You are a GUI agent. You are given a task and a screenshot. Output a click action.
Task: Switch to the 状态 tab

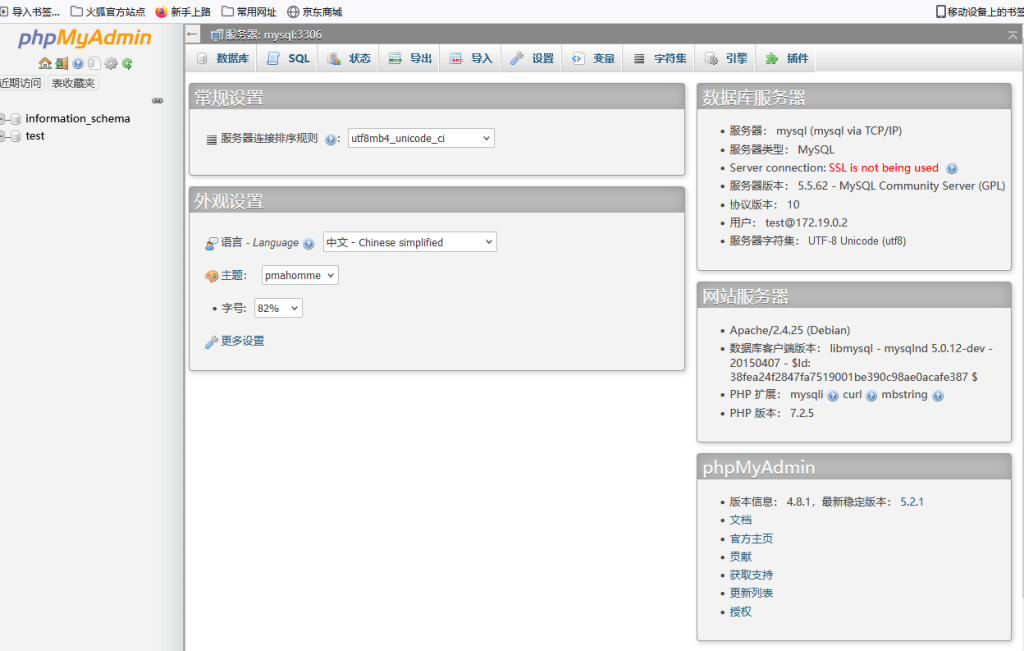(x=349, y=58)
